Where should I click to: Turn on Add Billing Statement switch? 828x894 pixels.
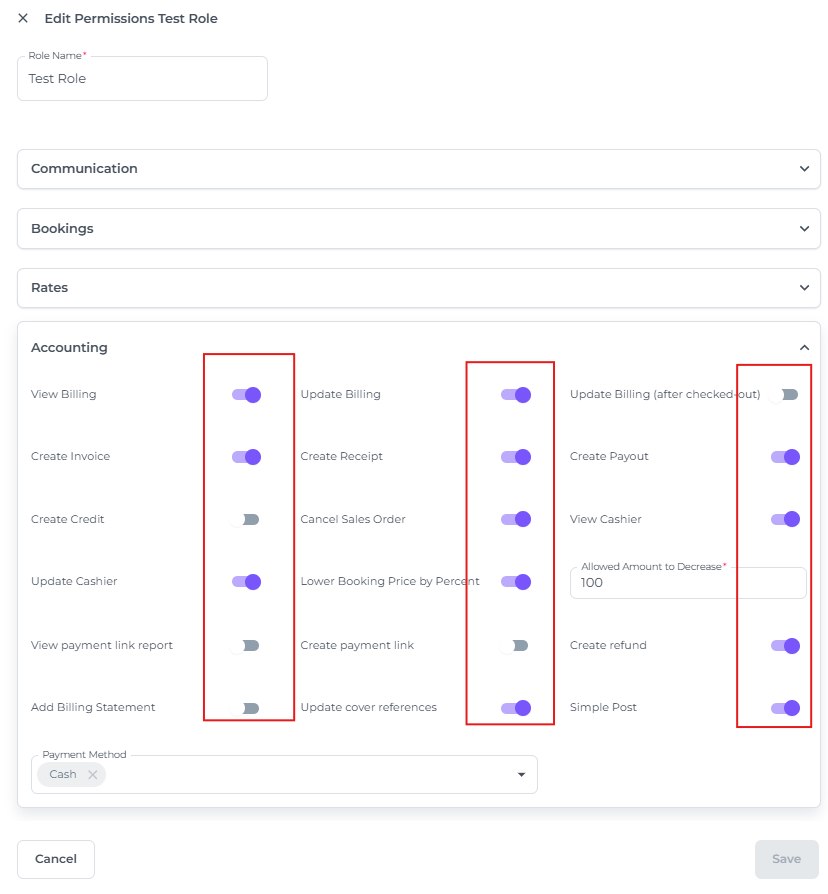[x=246, y=708]
